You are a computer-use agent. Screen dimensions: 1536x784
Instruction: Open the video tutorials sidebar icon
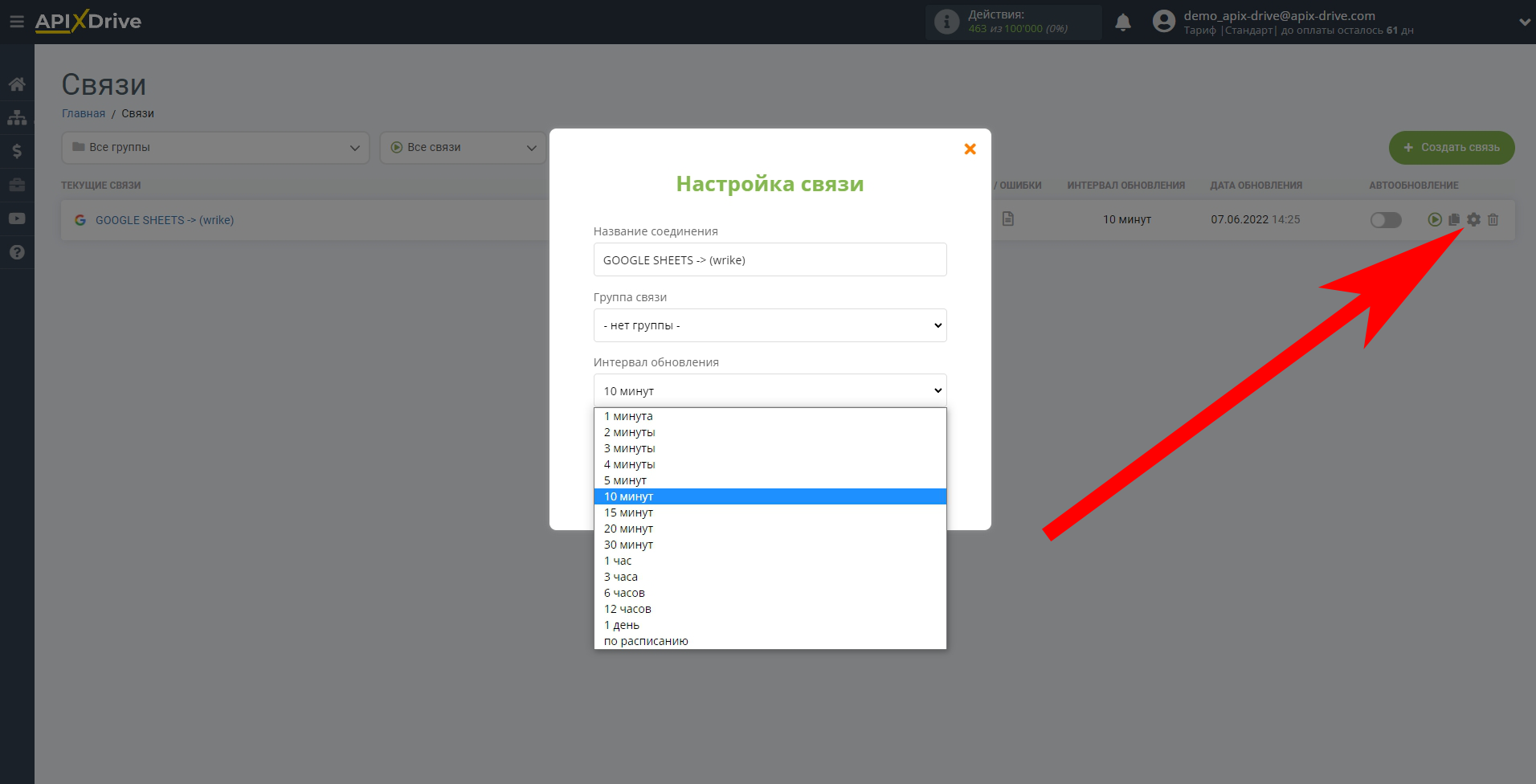(x=17, y=218)
